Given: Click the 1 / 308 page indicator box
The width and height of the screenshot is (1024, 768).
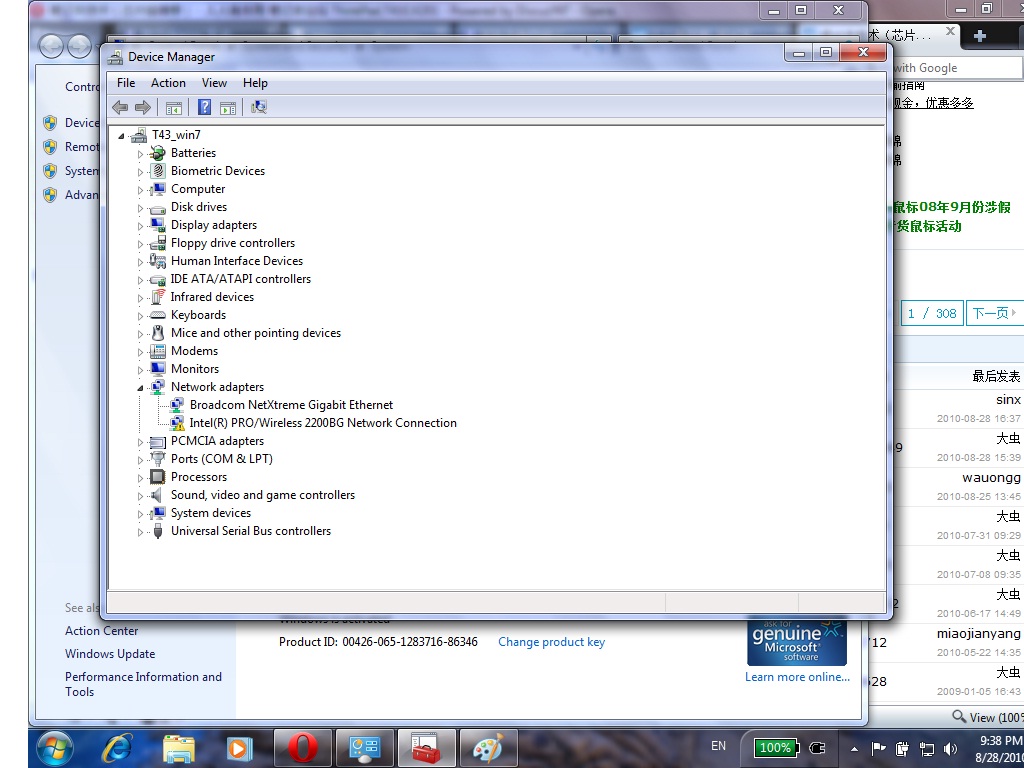Looking at the screenshot, I should coord(932,313).
